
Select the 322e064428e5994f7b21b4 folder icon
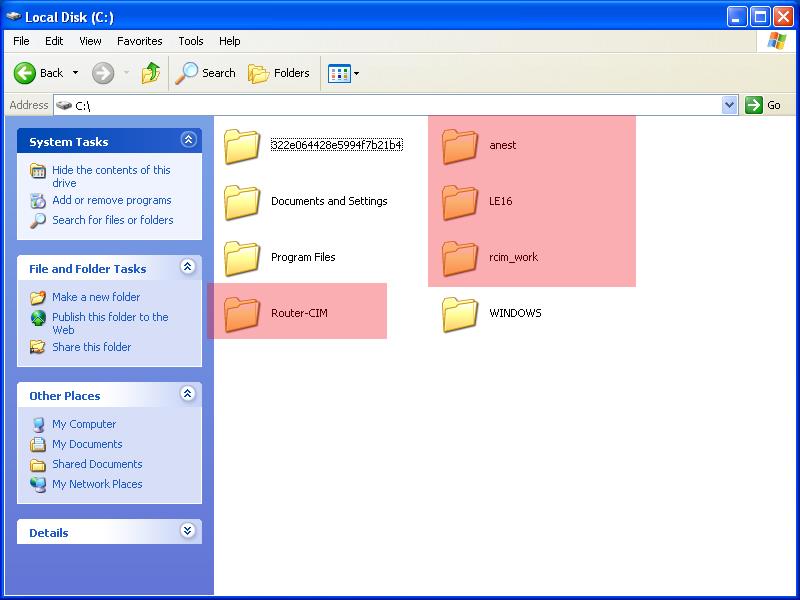point(242,146)
